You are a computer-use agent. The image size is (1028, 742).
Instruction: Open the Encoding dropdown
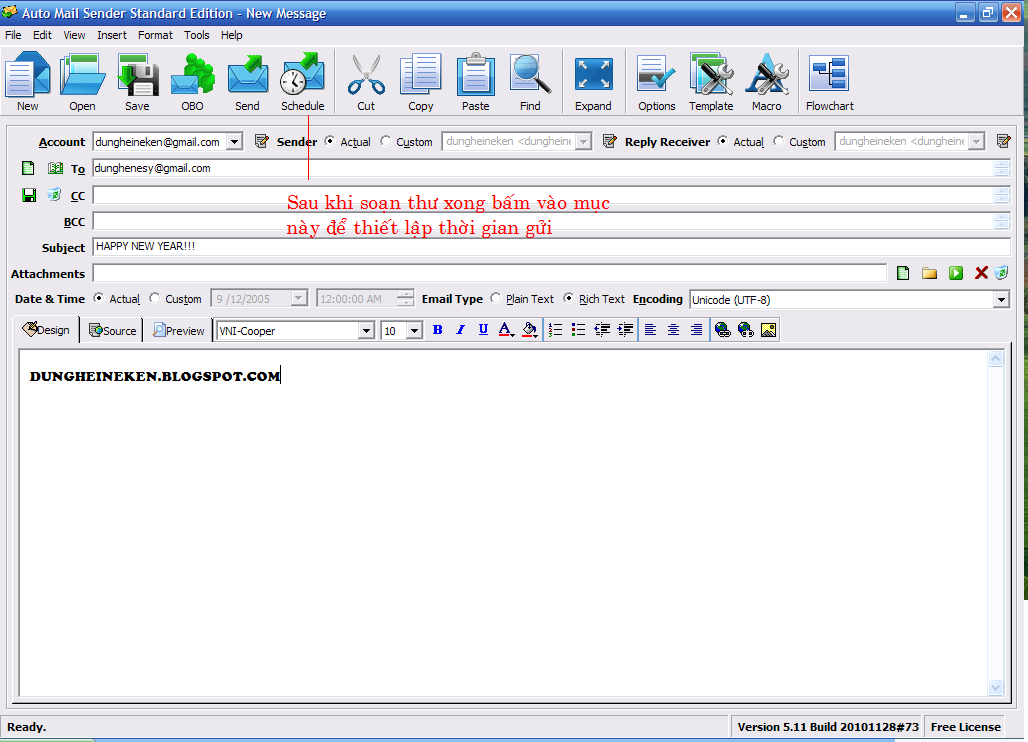[1001, 300]
